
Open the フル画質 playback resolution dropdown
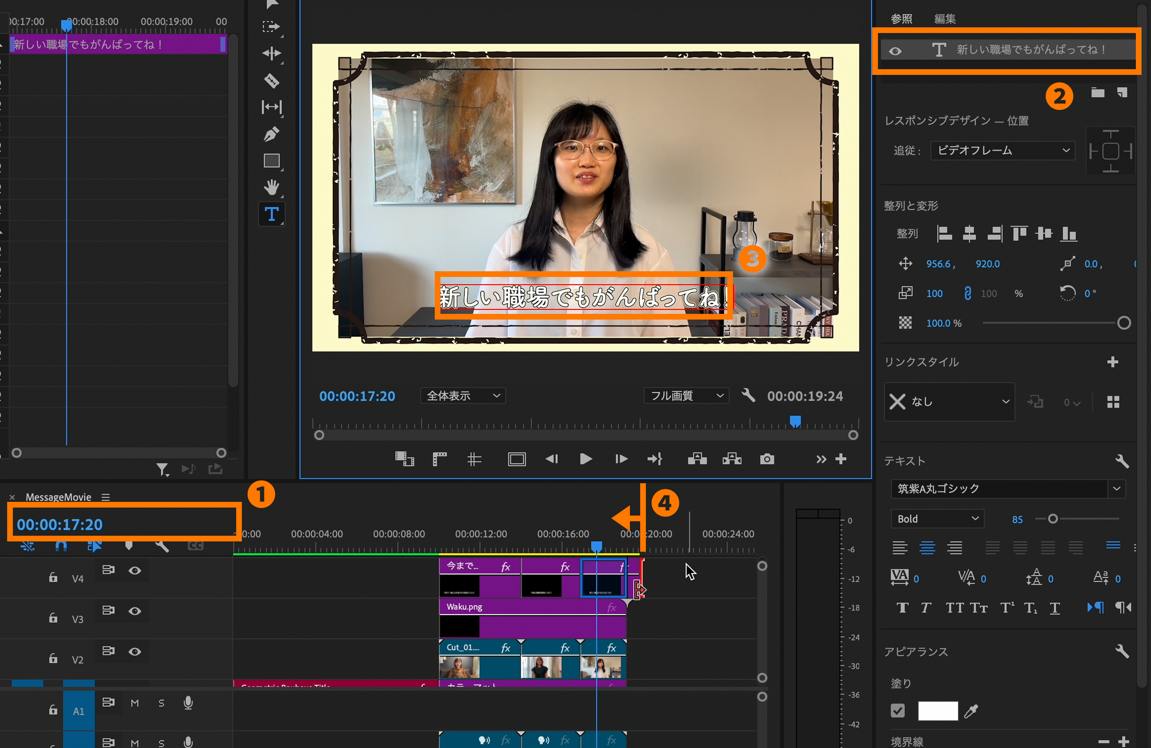(x=686, y=396)
